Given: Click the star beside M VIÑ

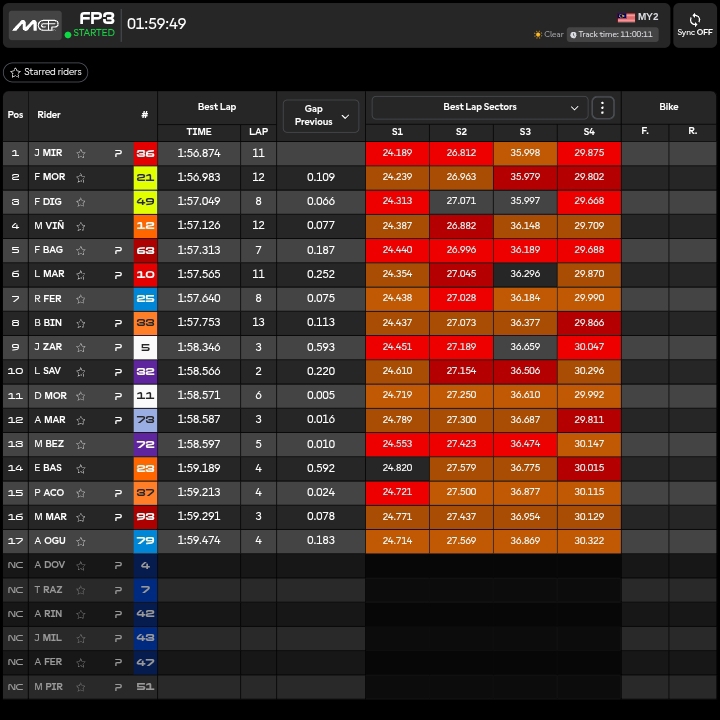Looking at the screenshot, I should coord(81,226).
